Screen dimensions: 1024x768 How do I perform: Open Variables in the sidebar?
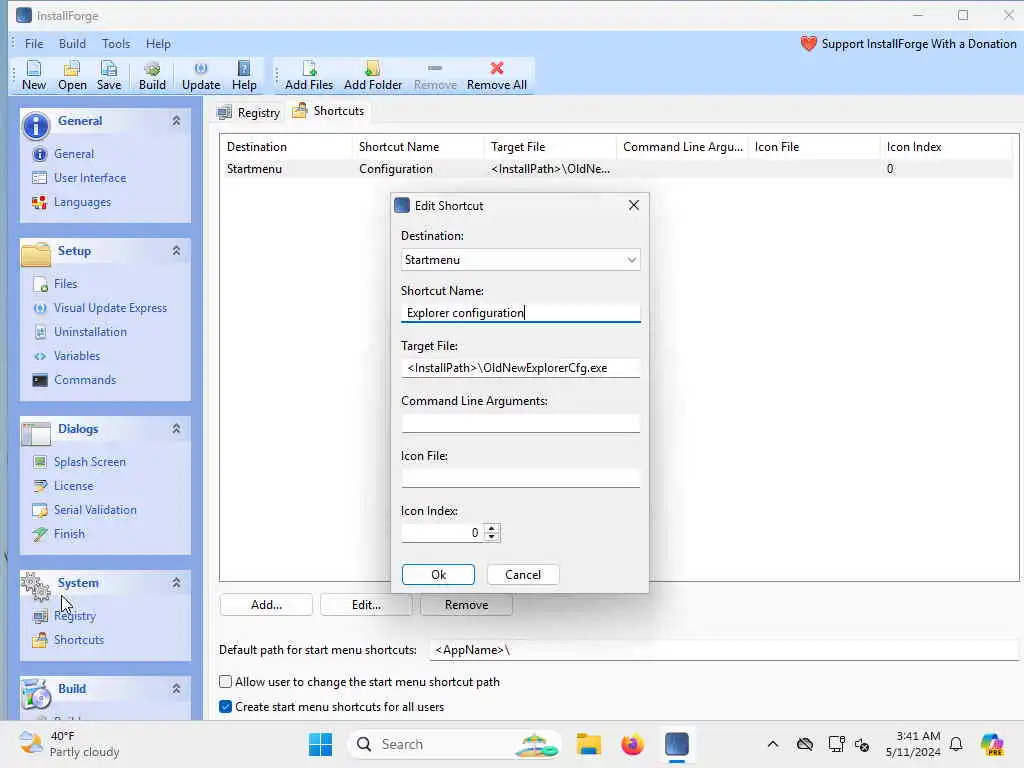pos(77,356)
